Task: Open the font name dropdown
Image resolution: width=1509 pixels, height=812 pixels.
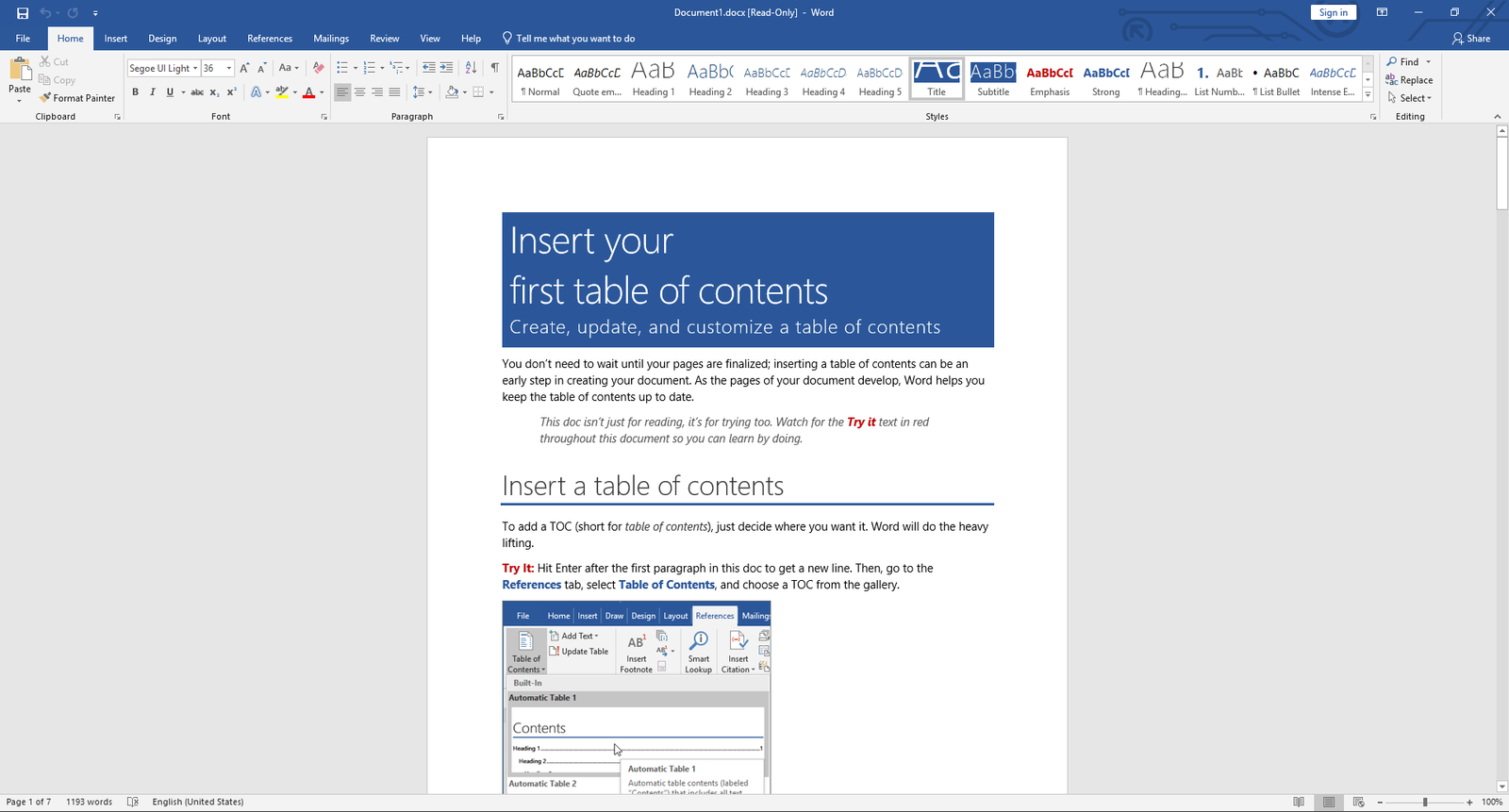Action: click(x=195, y=68)
